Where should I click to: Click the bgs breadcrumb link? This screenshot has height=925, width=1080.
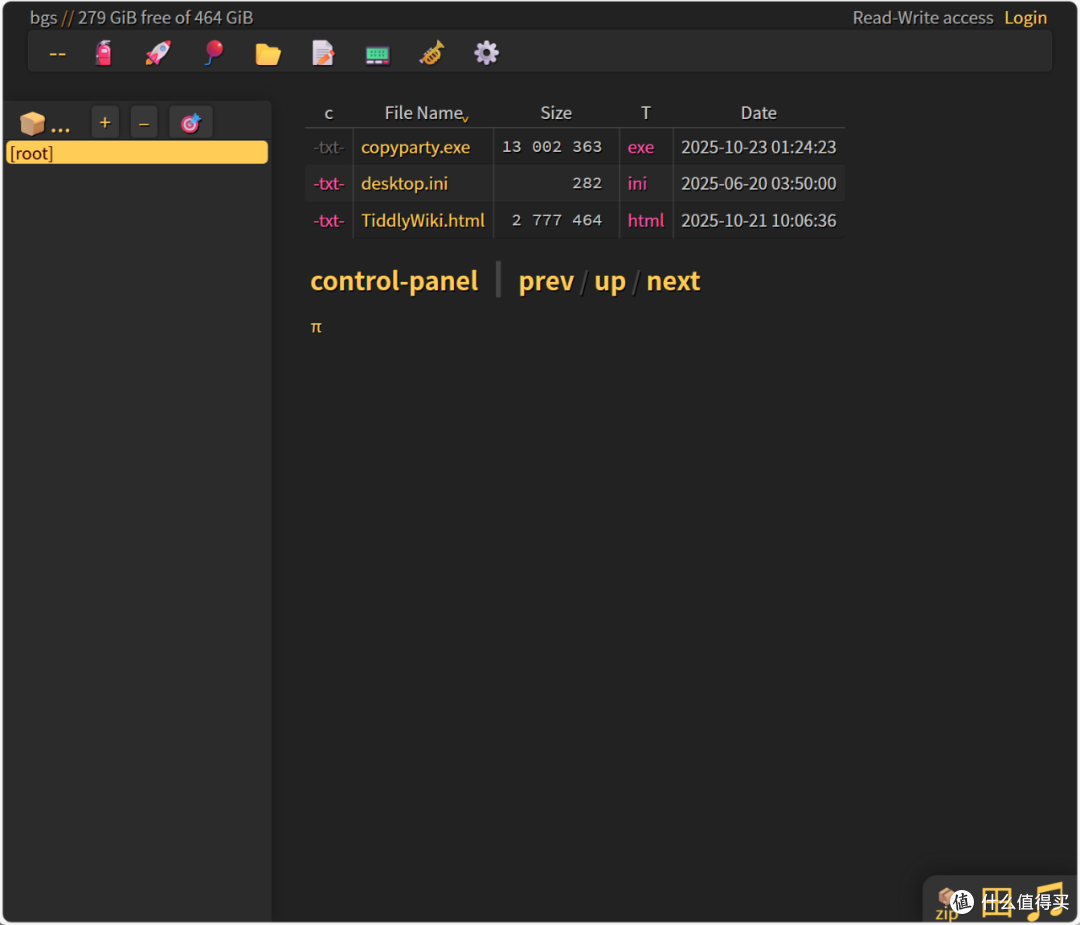(43, 18)
